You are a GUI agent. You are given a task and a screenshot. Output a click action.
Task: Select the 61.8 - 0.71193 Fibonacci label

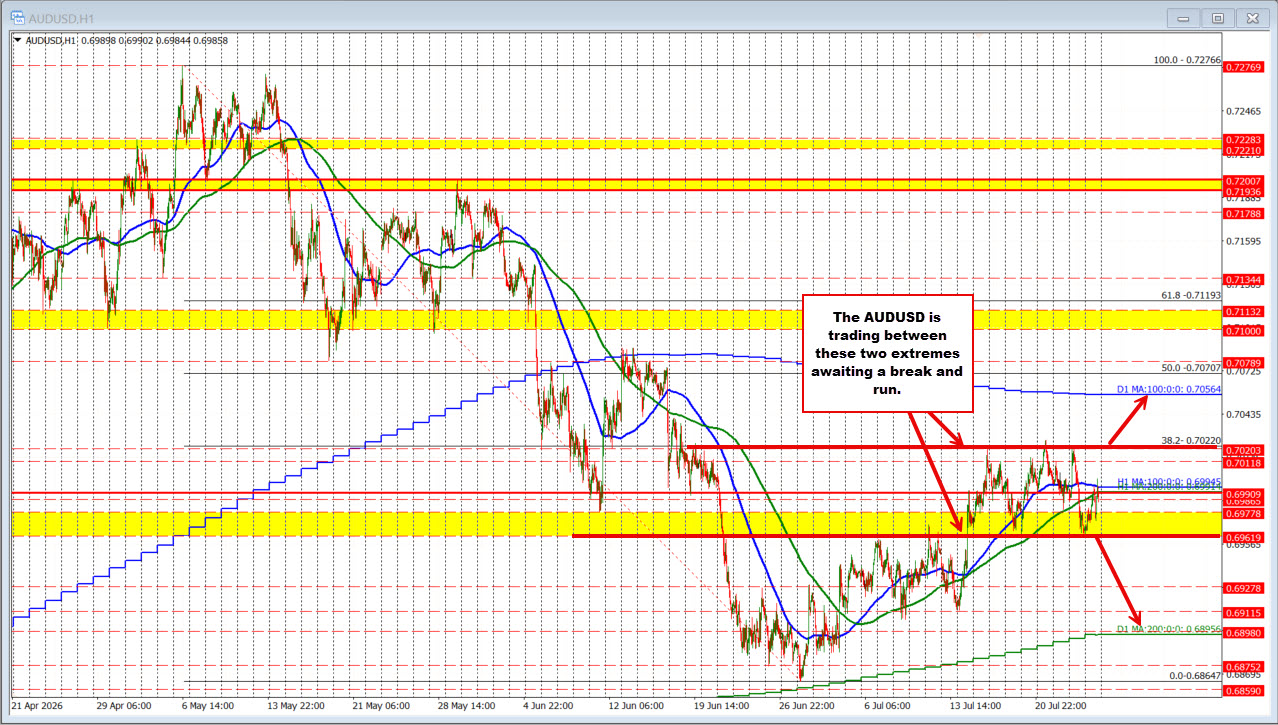[x=1191, y=296]
